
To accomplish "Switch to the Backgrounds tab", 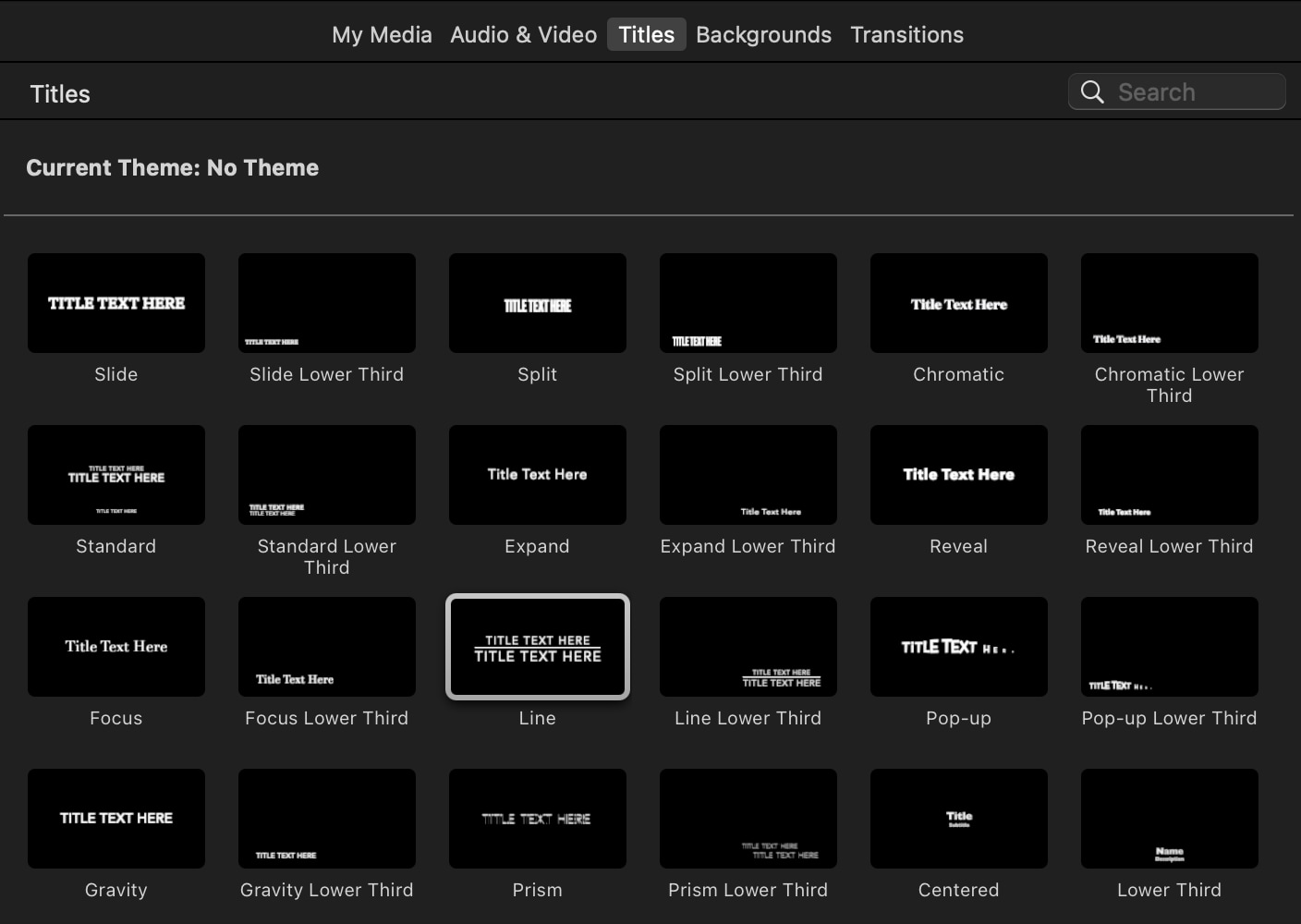I will (763, 34).
